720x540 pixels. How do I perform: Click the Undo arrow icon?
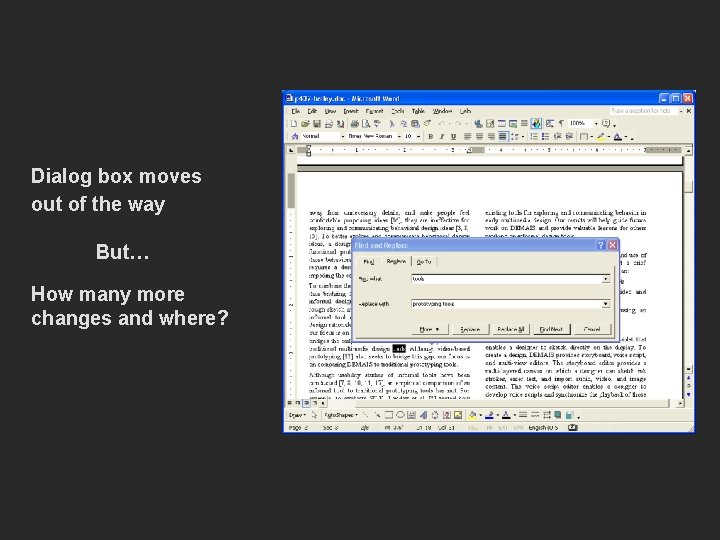(442, 124)
